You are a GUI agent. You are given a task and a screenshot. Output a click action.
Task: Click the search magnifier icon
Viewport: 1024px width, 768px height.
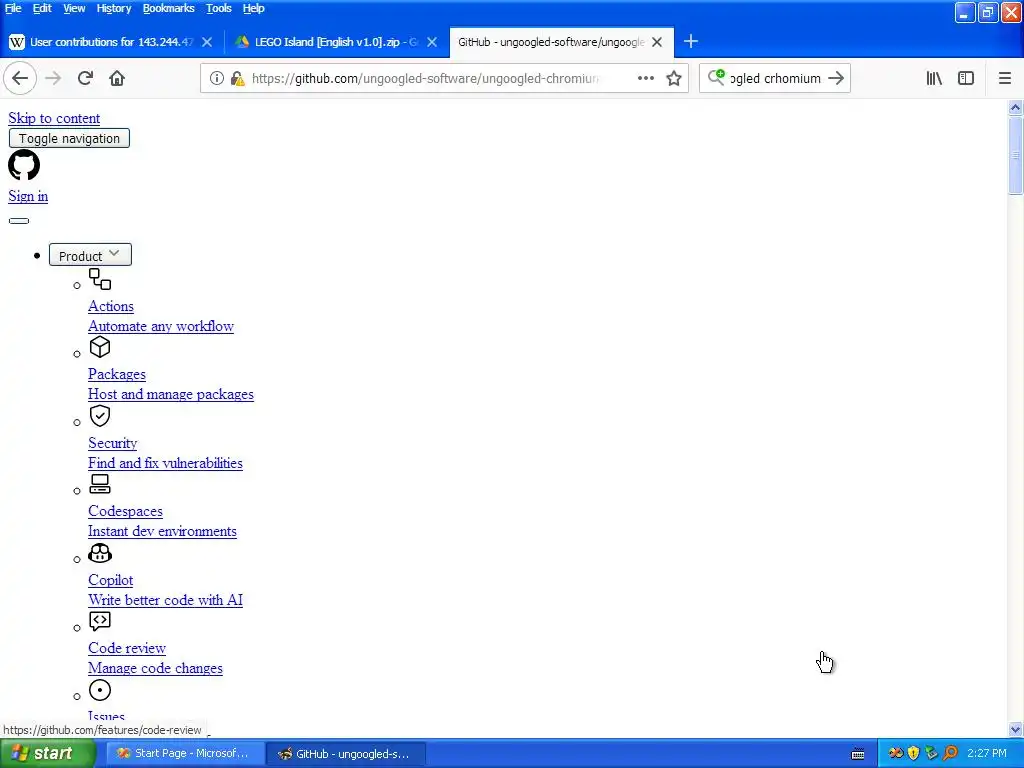click(716, 78)
